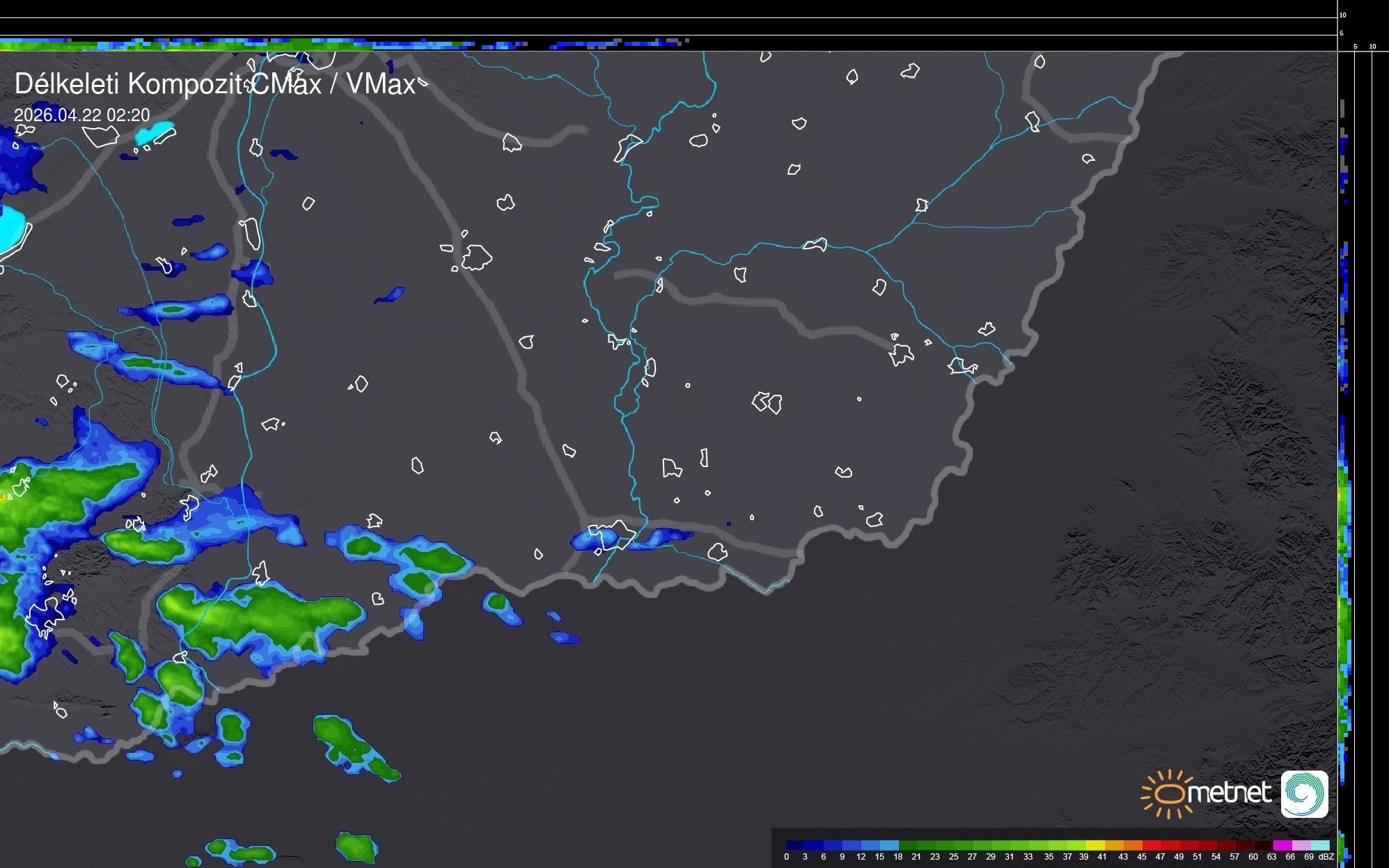This screenshot has height=868, width=1389.
Task: Click the green swirl radar app icon
Action: (x=1304, y=794)
